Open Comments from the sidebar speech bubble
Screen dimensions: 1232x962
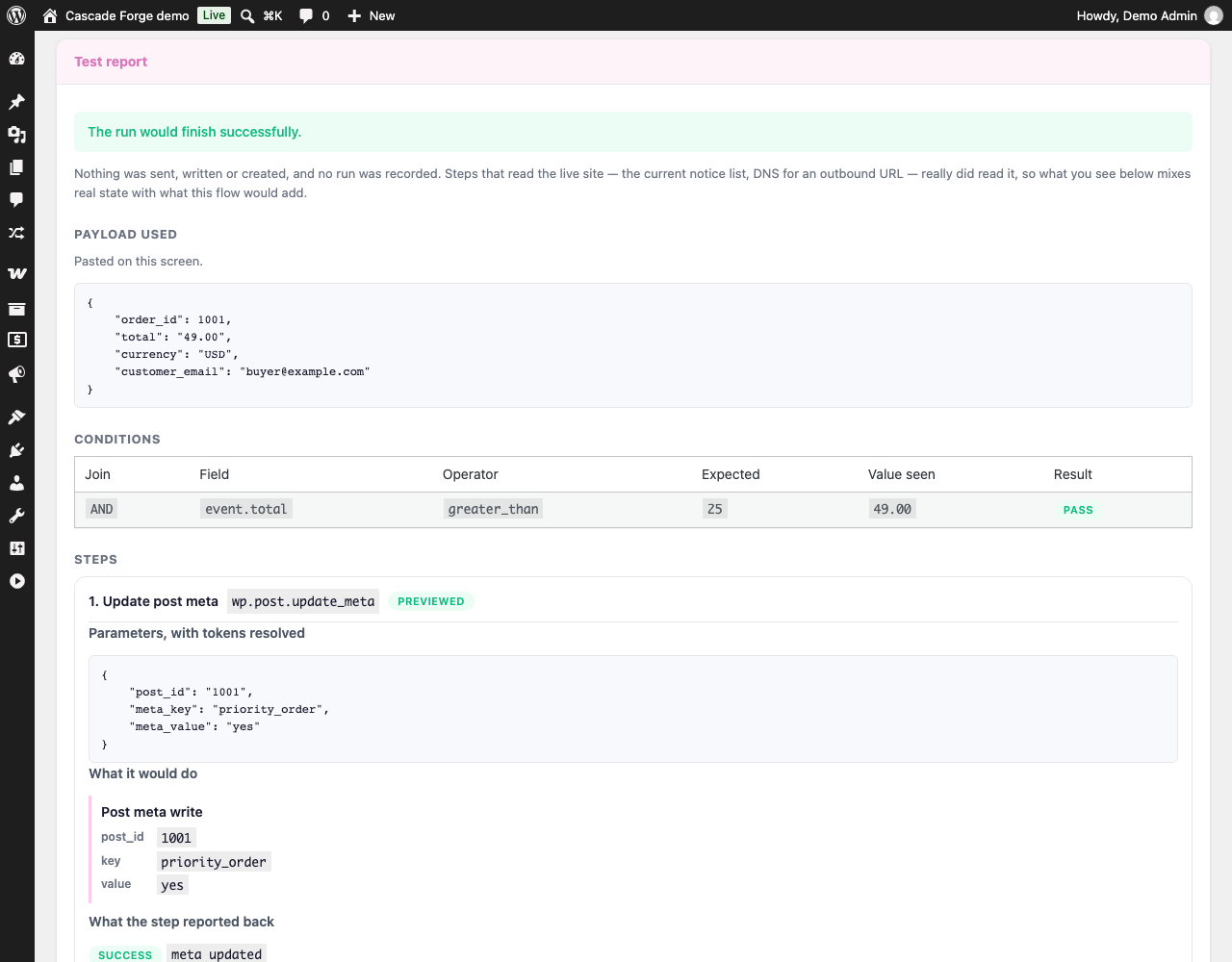pos(16,200)
